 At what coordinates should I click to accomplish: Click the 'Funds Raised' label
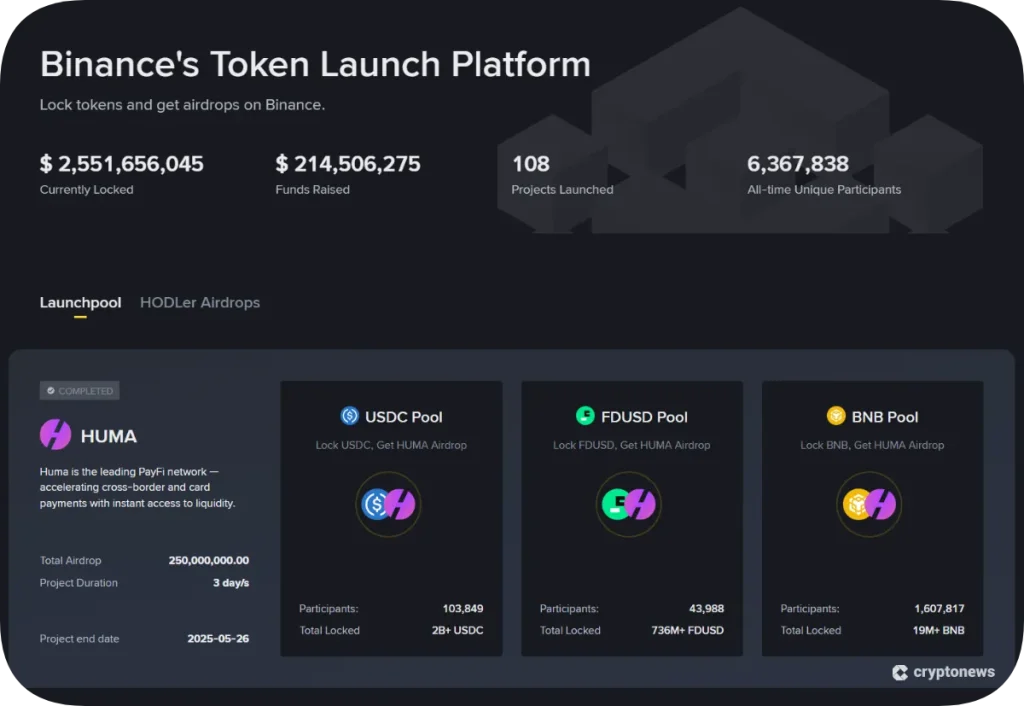[x=312, y=189]
